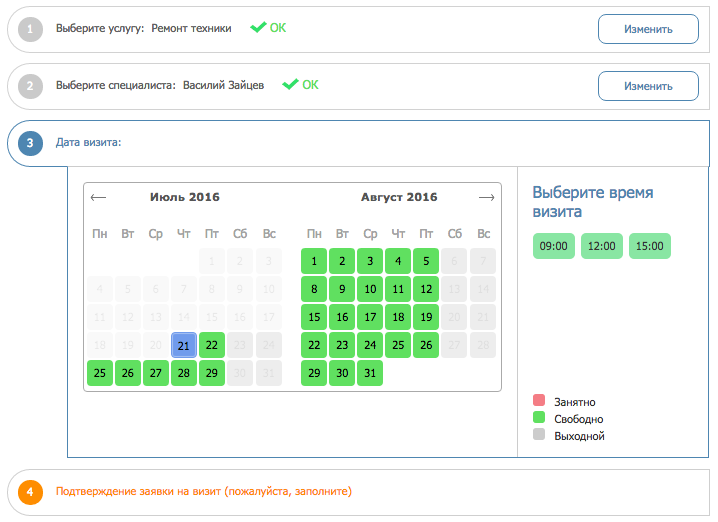This screenshot has width=718, height=522.
Task: Select August 30 in the calendar
Action: pyautogui.click(x=342, y=373)
